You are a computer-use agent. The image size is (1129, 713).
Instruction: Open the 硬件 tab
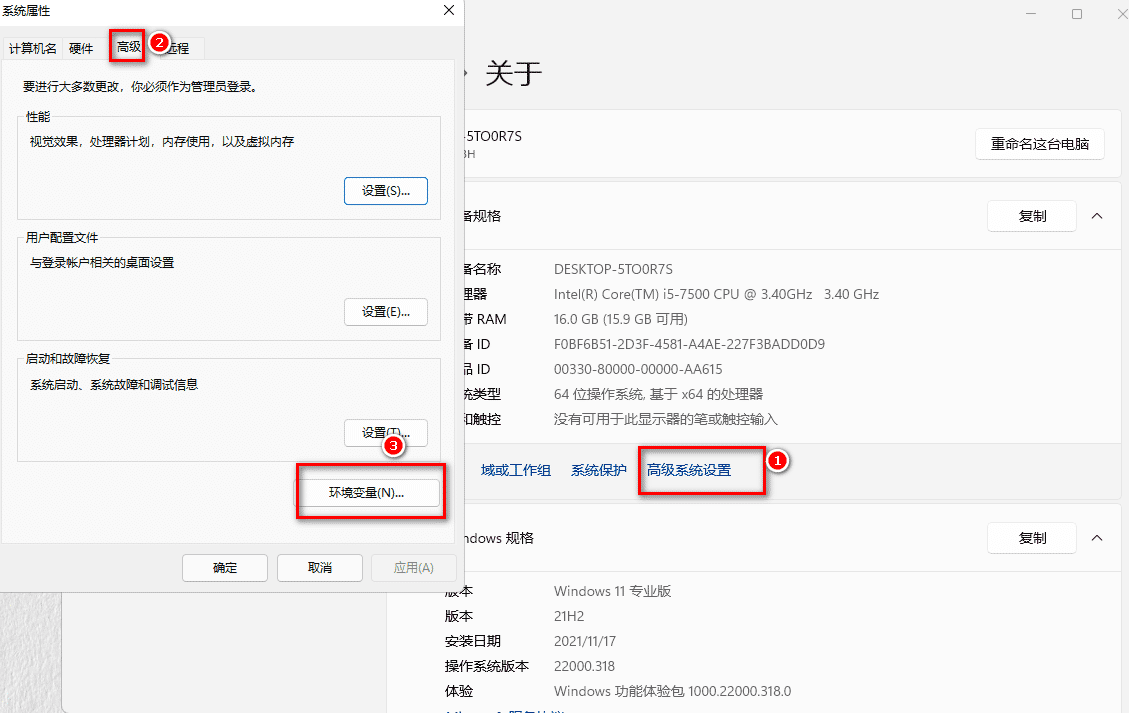[x=81, y=48]
